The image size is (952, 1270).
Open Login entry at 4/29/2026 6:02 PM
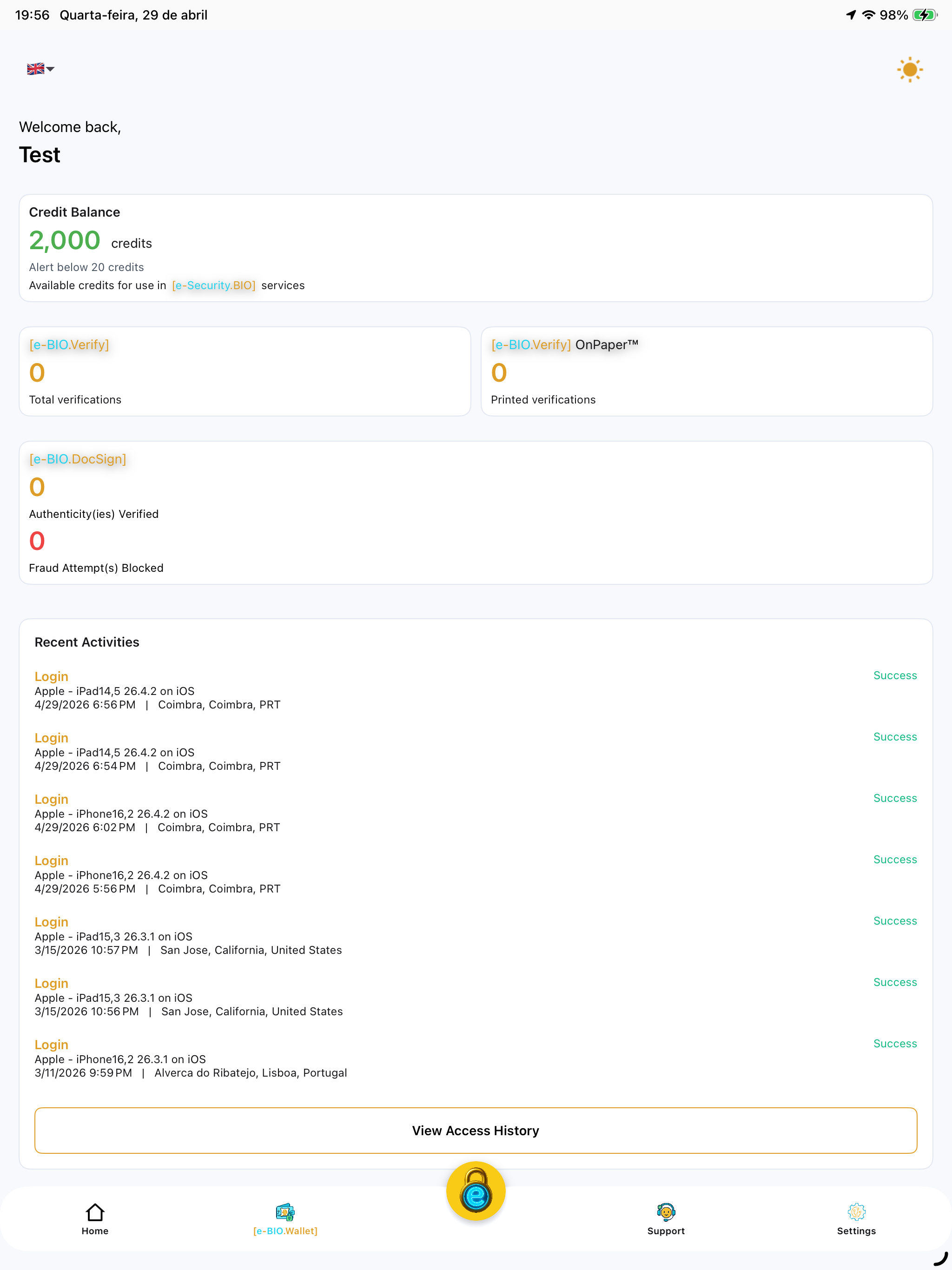click(476, 814)
